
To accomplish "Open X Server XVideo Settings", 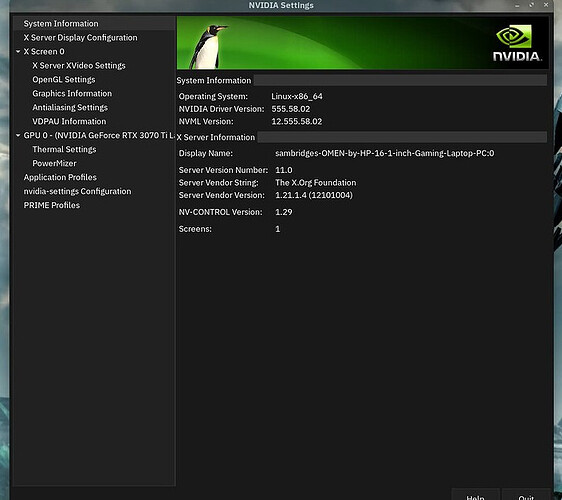I will (x=79, y=66).
